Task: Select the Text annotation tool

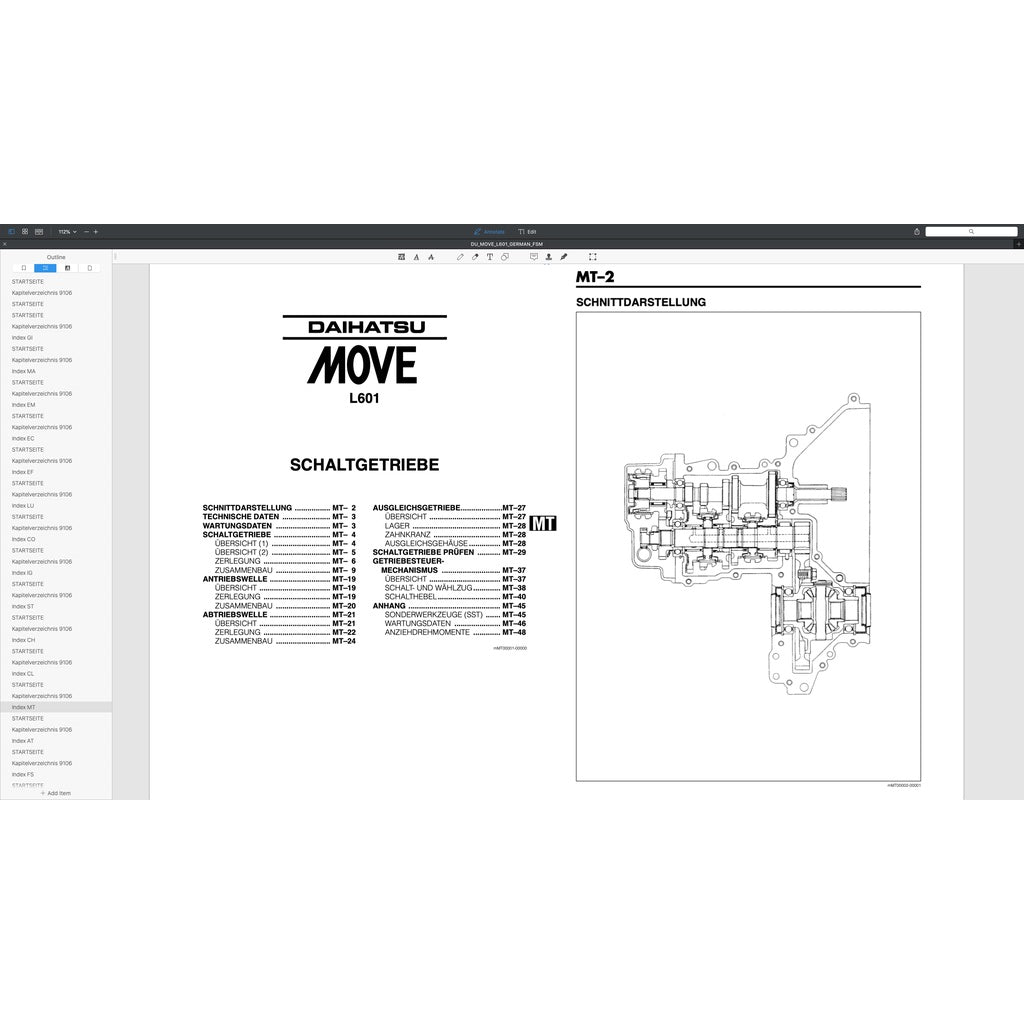Action: pyautogui.click(x=490, y=256)
